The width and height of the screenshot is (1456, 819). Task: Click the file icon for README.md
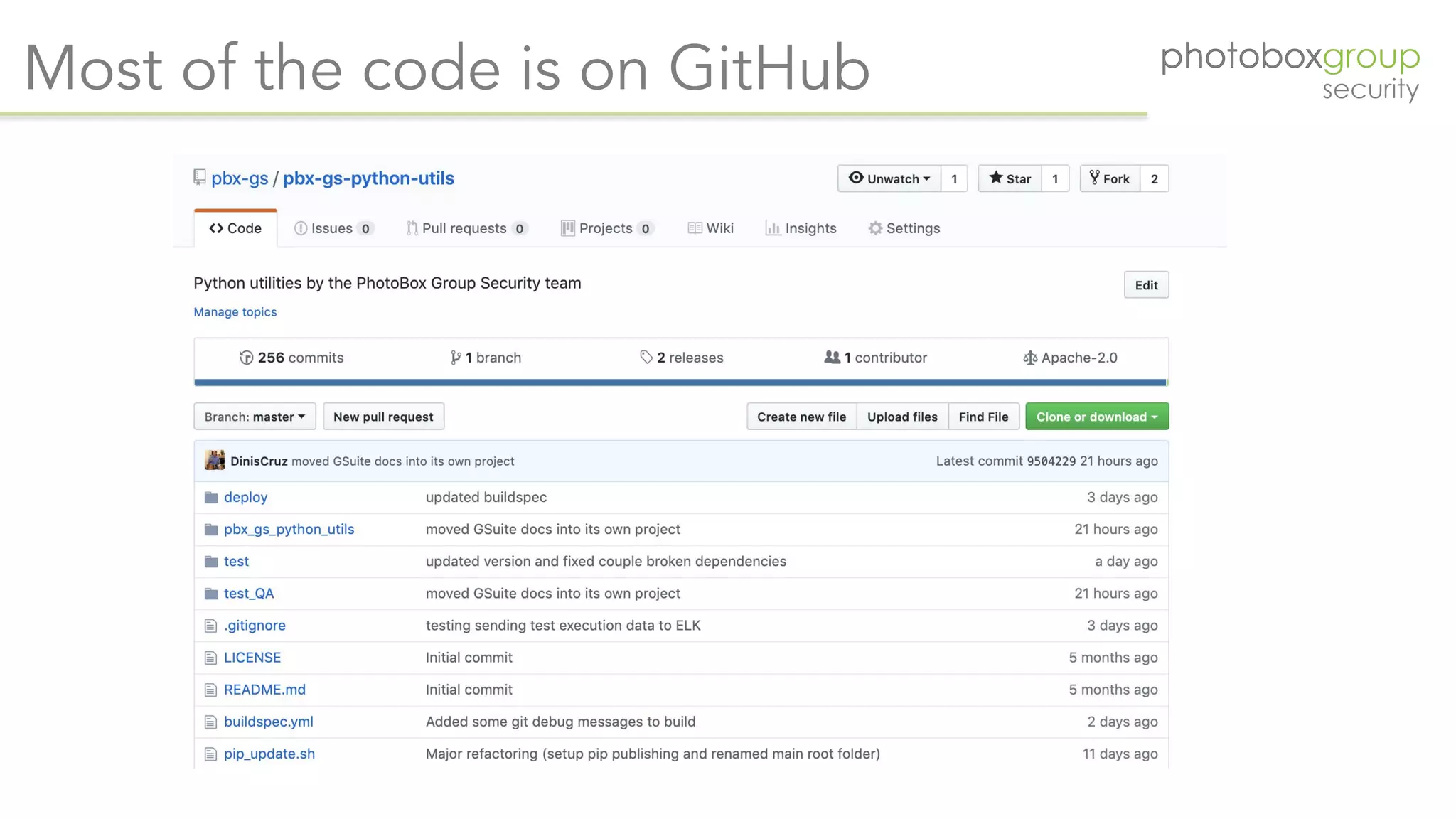point(210,690)
